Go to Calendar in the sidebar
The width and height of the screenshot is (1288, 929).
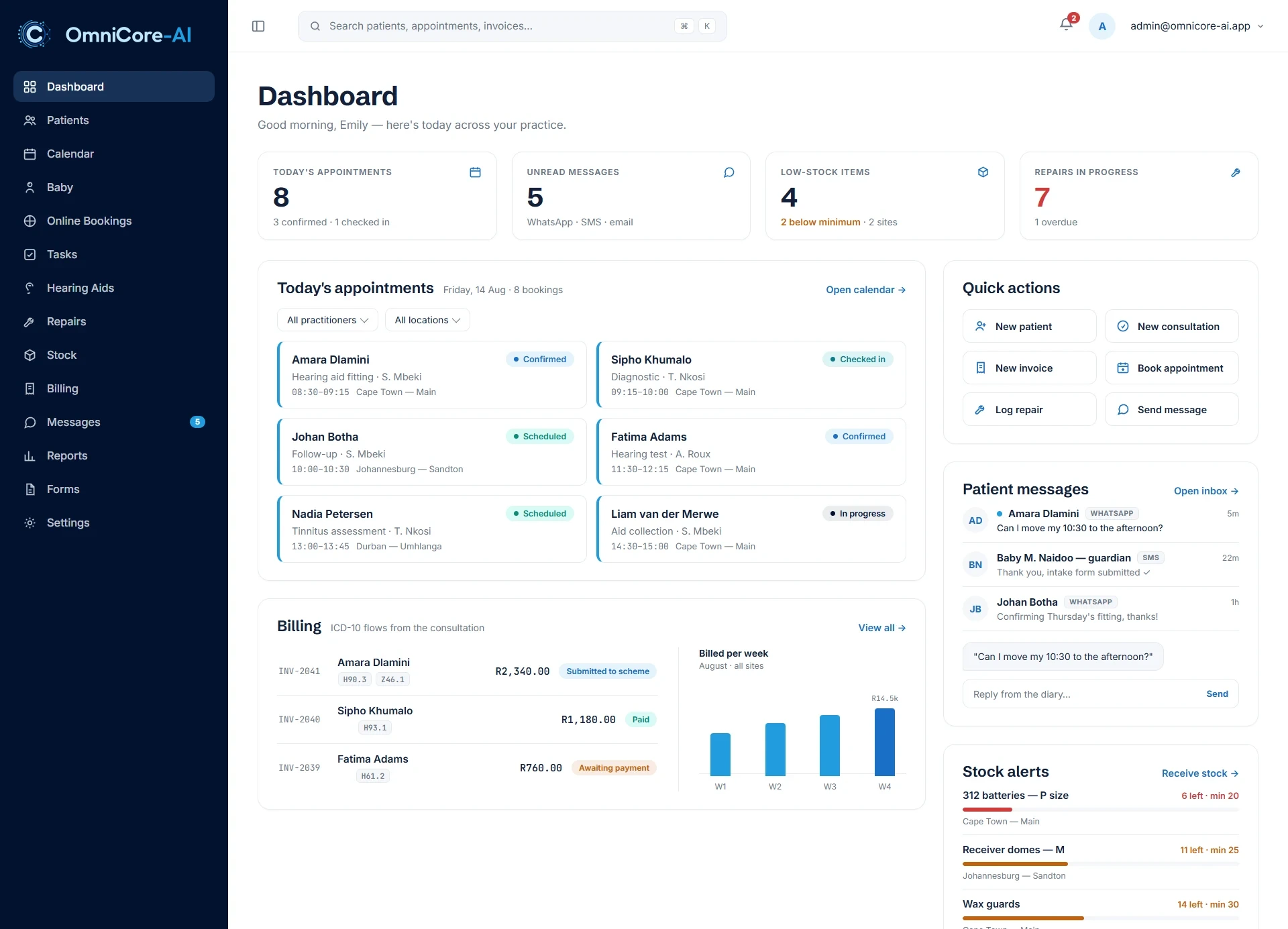(114, 154)
